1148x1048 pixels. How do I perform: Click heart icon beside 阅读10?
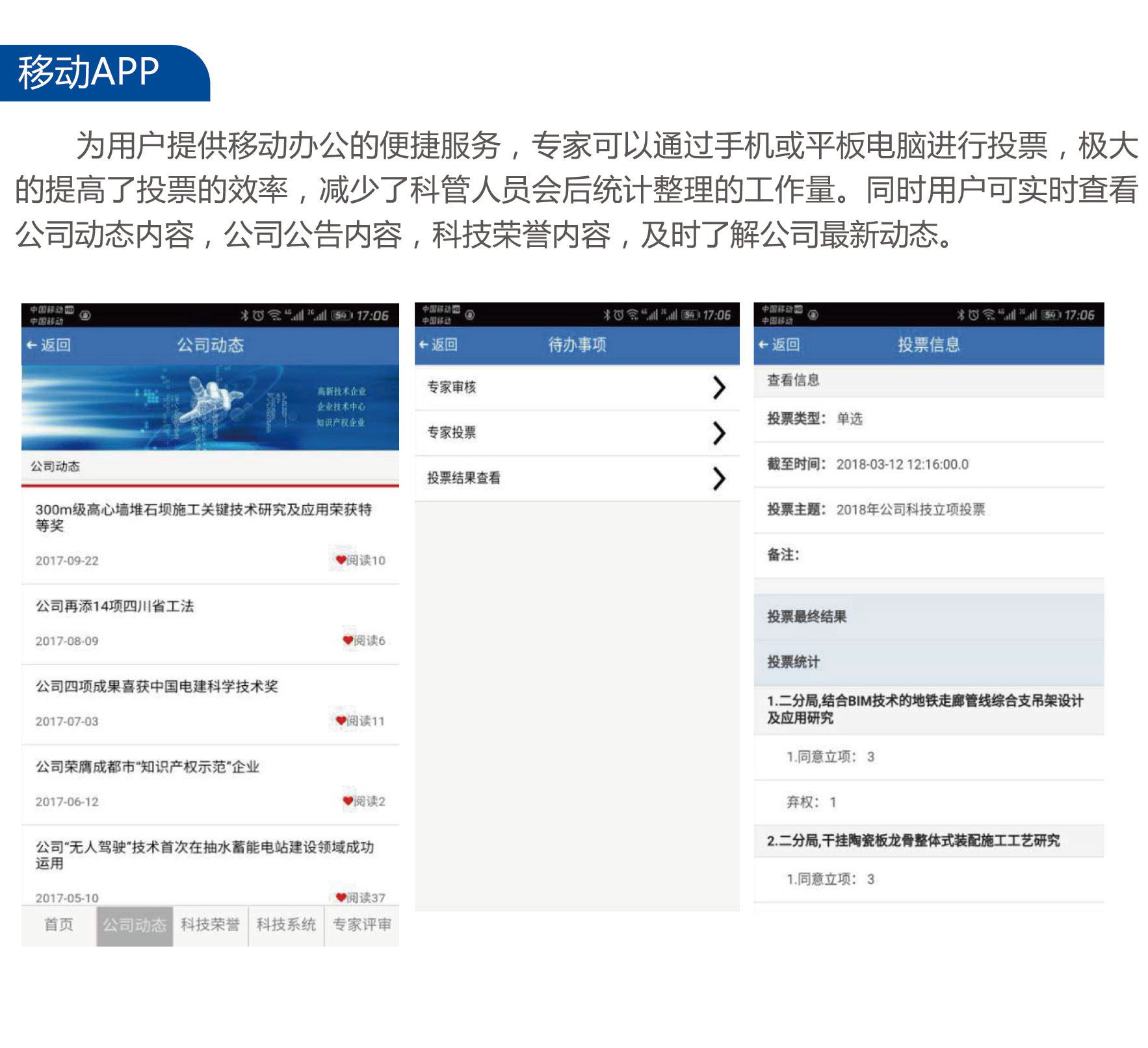click(x=341, y=560)
